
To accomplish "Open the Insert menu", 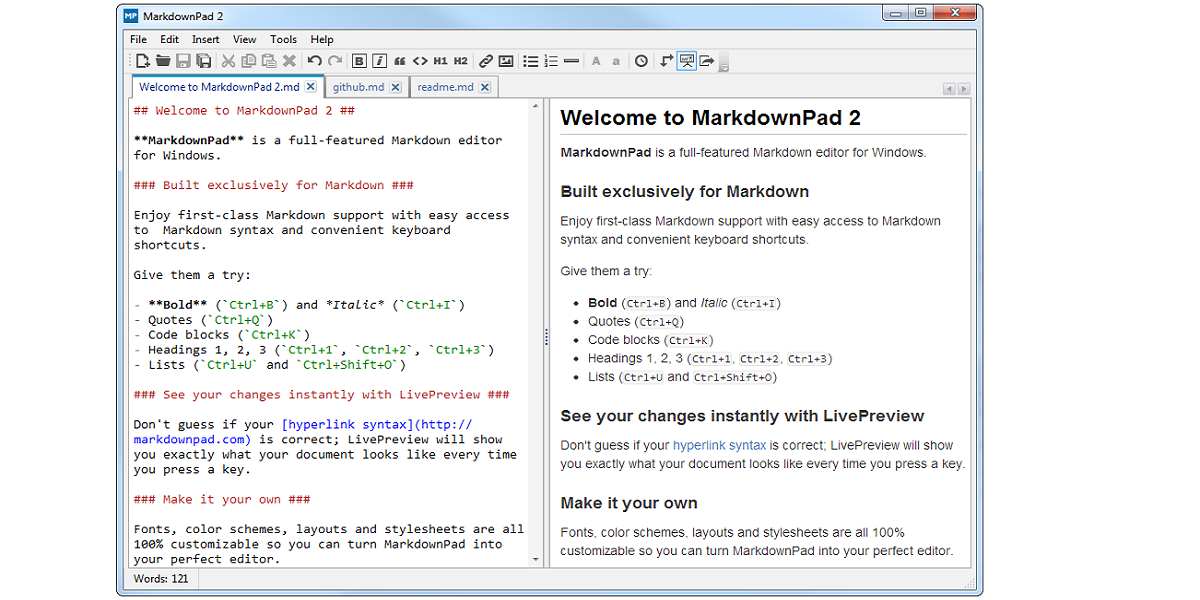I will (205, 39).
